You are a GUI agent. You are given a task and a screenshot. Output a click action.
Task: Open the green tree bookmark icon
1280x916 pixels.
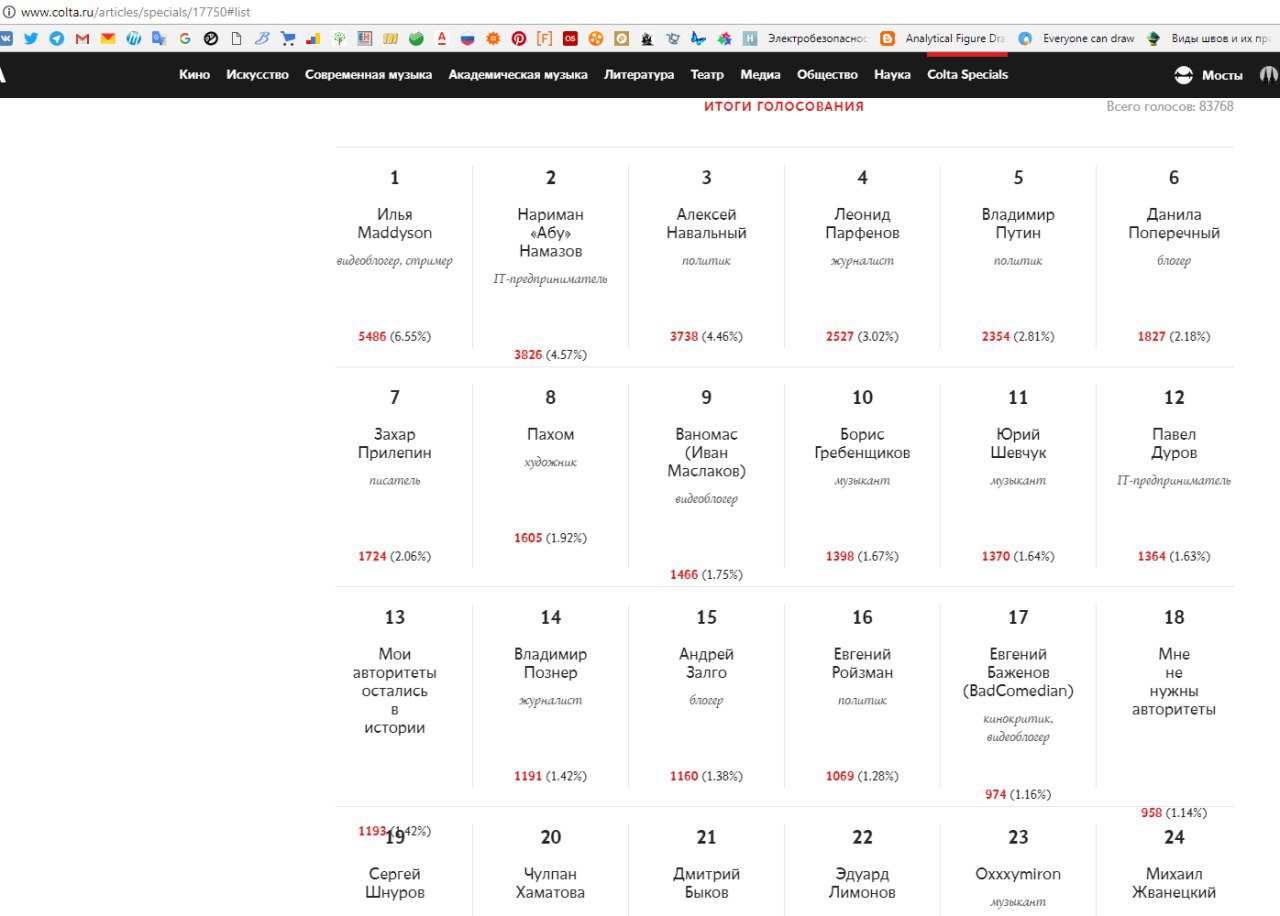tap(340, 39)
